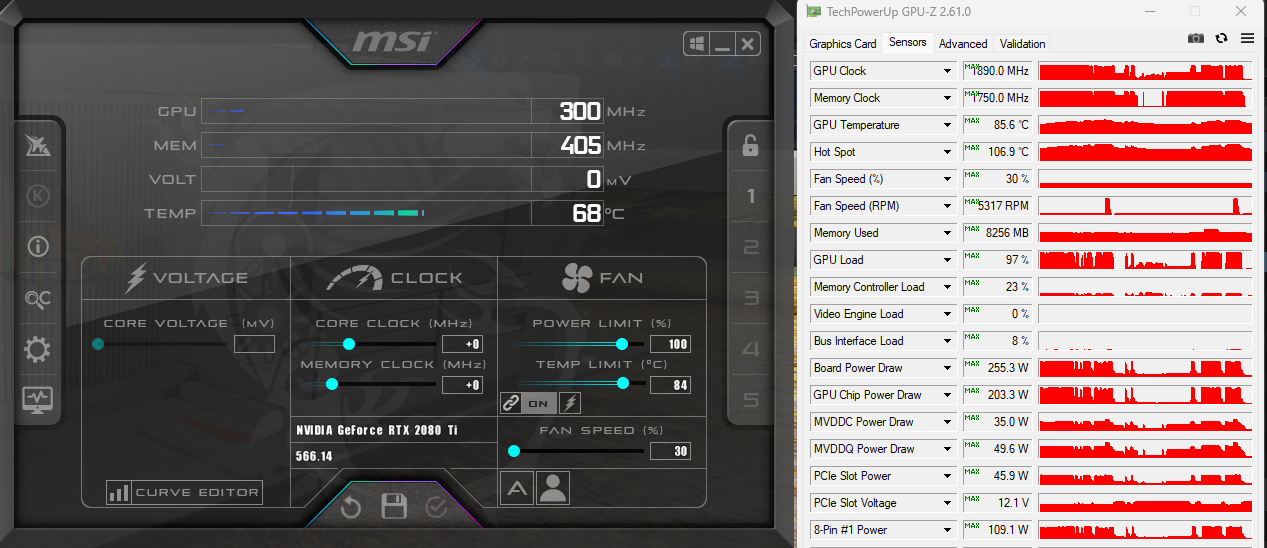1267x548 pixels.
Task: Click the GPU Clock max value 1890.0 MHz
Action: (x=997, y=71)
